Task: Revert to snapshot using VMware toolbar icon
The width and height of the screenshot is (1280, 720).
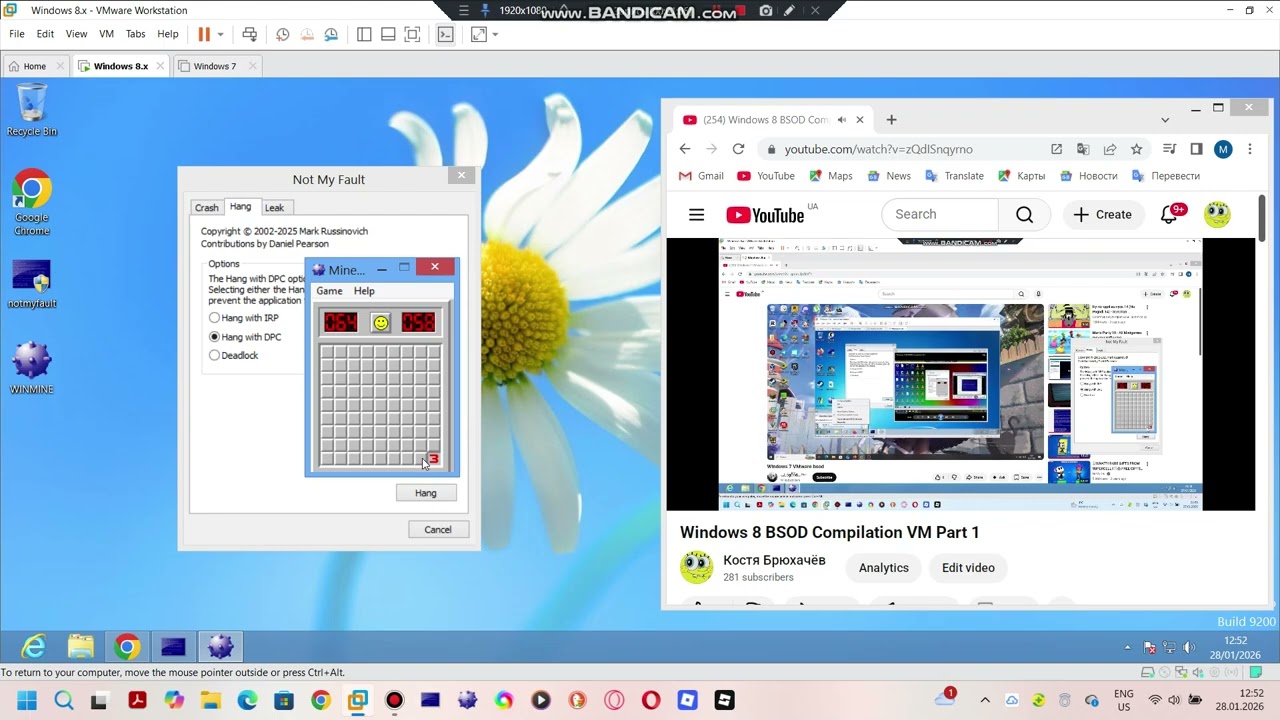Action: click(306, 34)
